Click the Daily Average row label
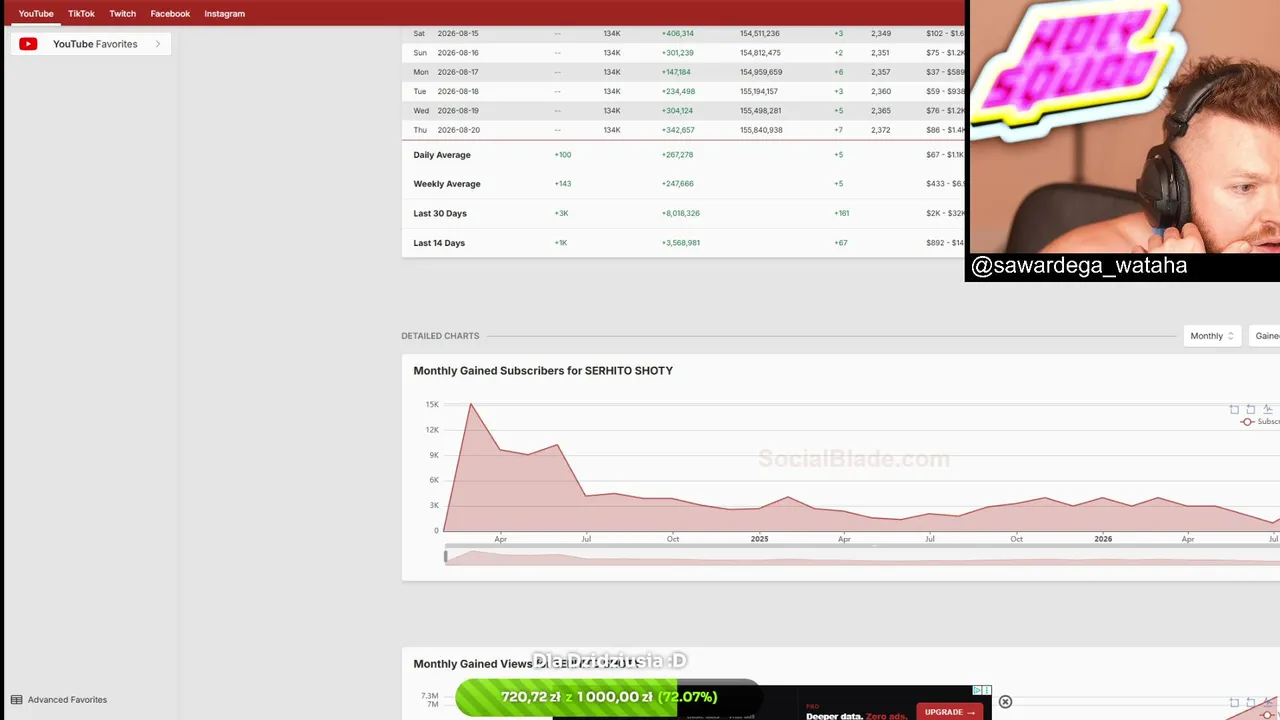 click(442, 155)
